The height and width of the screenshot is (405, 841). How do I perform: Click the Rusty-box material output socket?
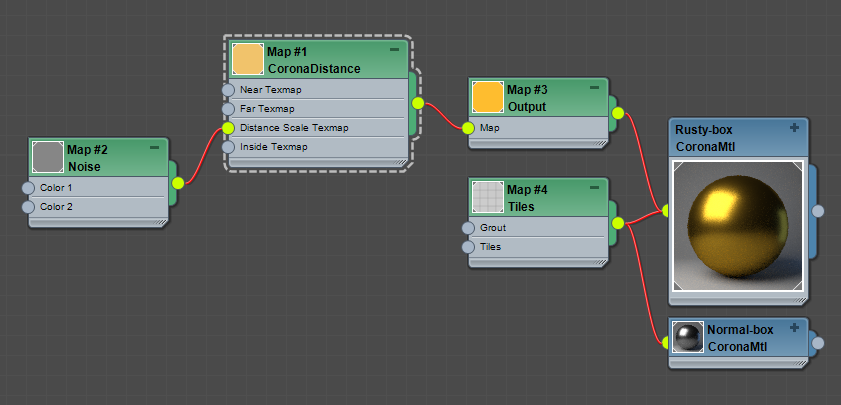817,211
